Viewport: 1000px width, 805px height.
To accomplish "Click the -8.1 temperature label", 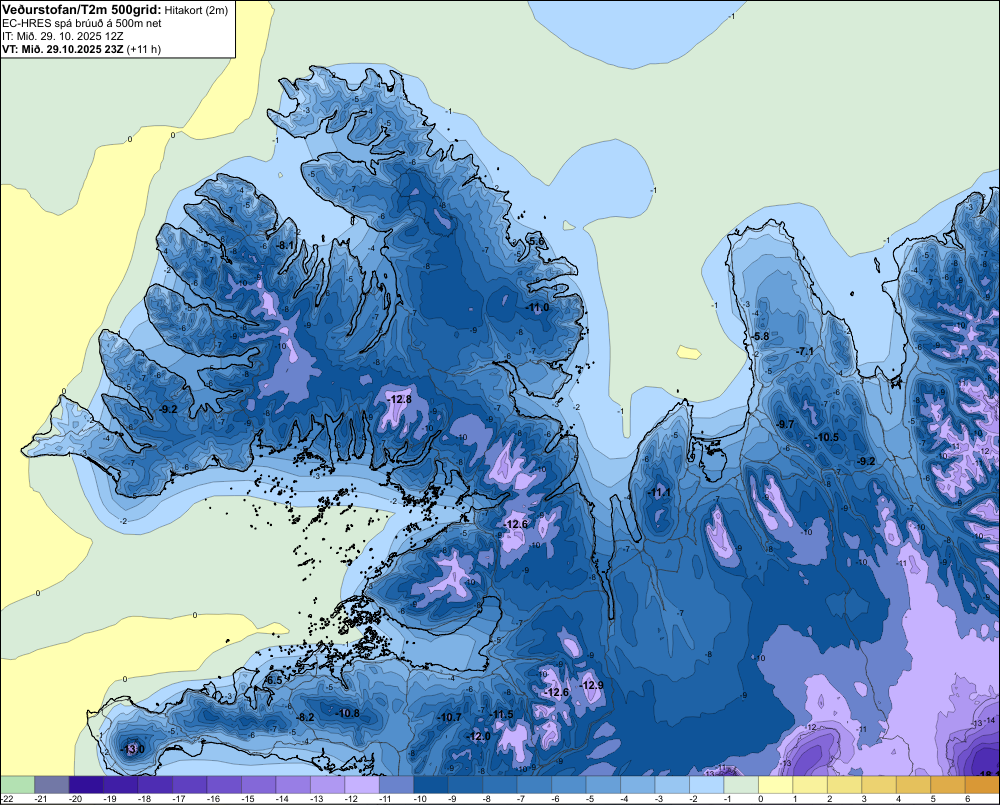I will (285, 246).
